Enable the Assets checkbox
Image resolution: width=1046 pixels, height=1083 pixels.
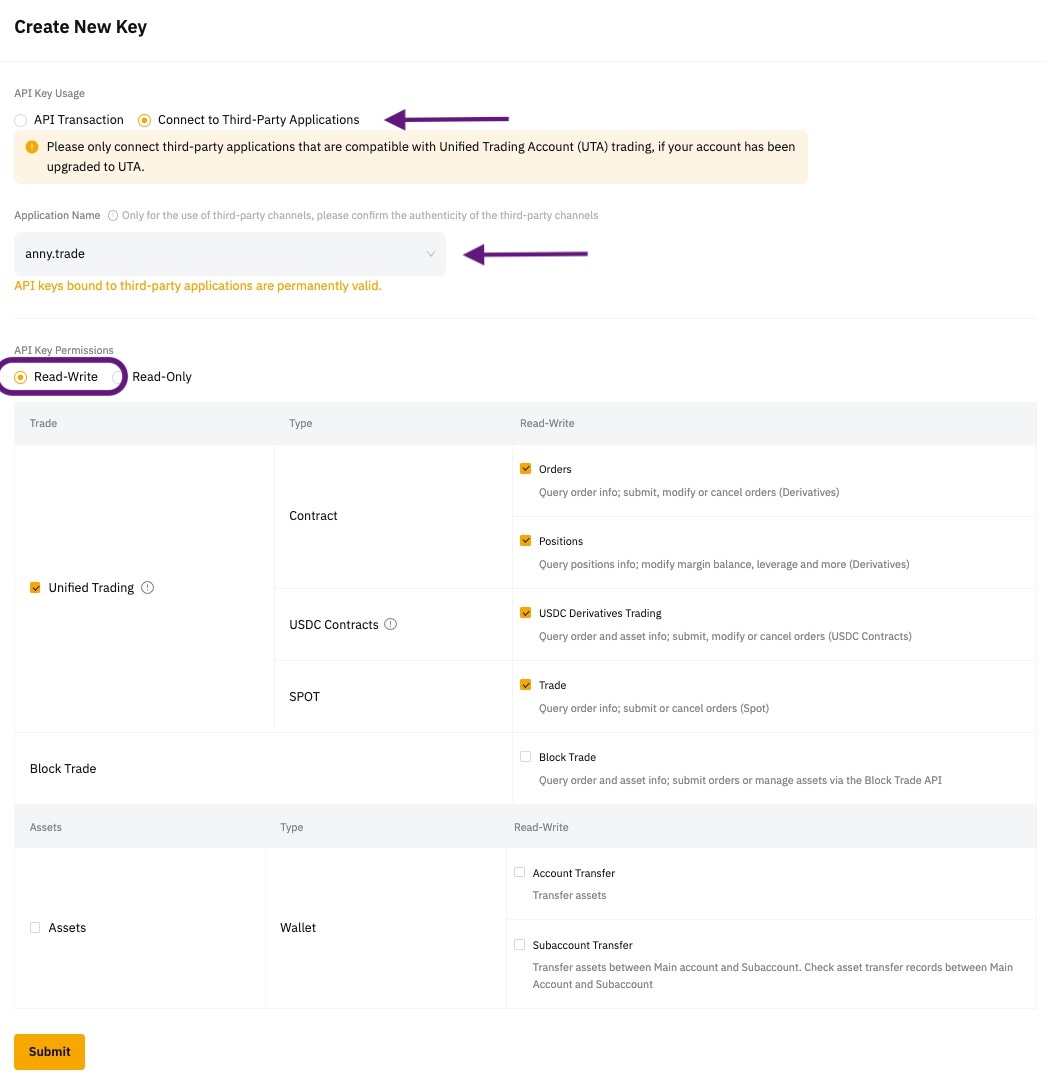click(36, 928)
